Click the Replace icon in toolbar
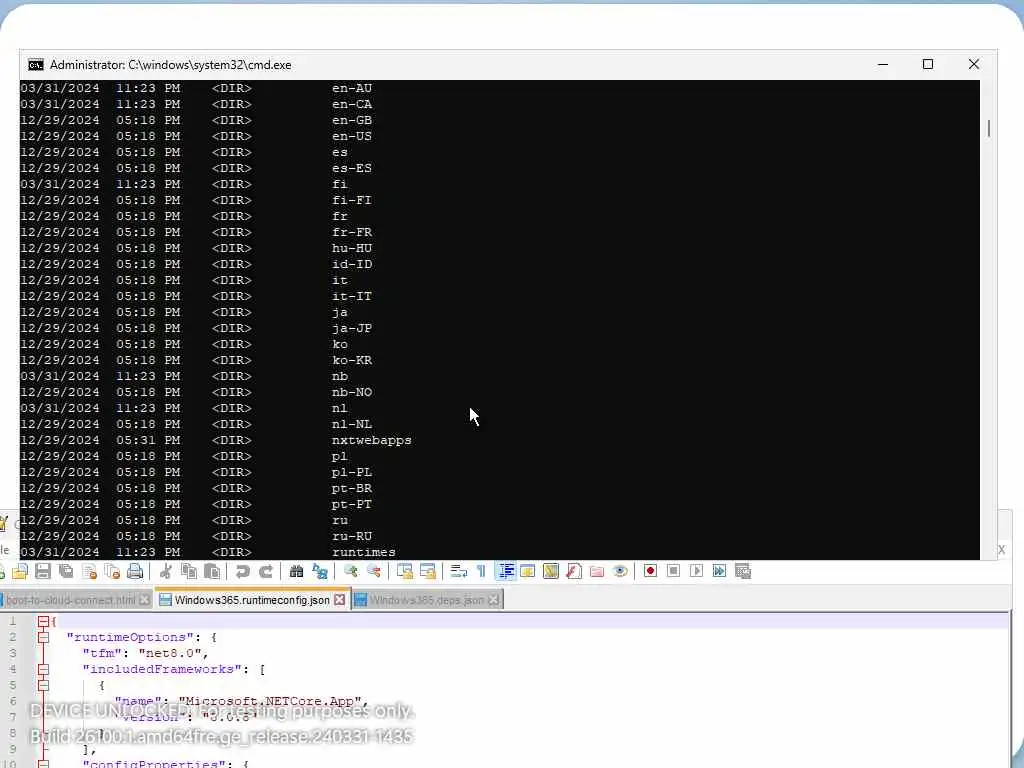The height and width of the screenshot is (768, 1024). tap(319, 572)
